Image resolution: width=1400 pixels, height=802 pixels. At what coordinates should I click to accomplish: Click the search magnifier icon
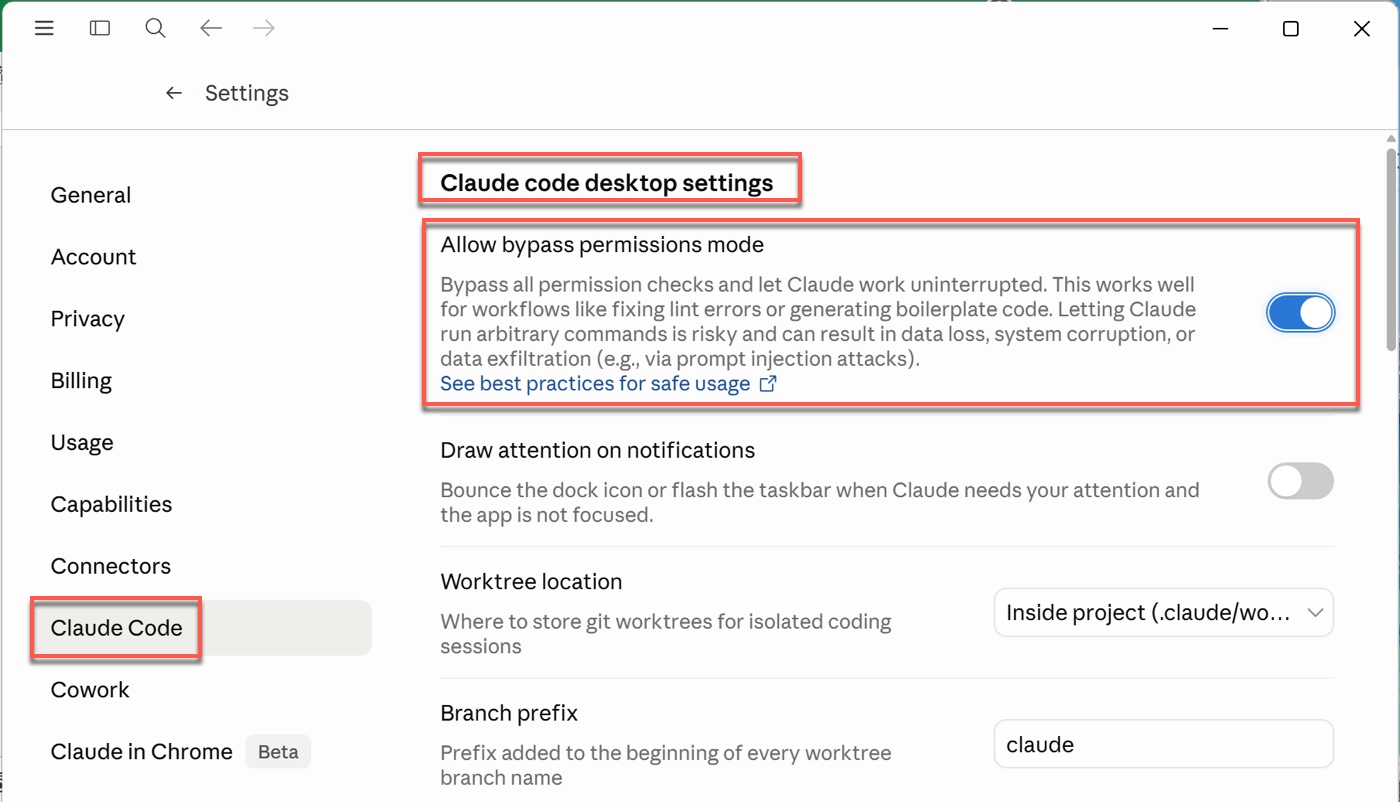click(x=155, y=29)
